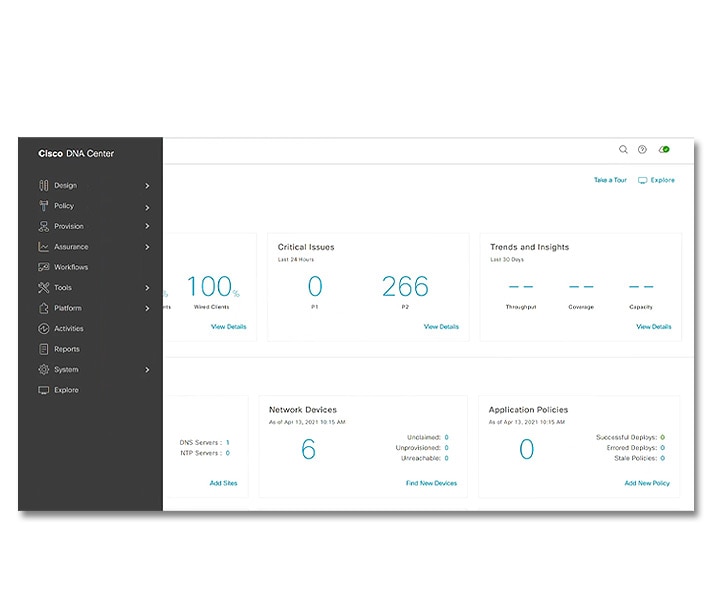This screenshot has height=600, width=720.
Task: Click the Design icon in the sidebar
Action: coord(44,185)
